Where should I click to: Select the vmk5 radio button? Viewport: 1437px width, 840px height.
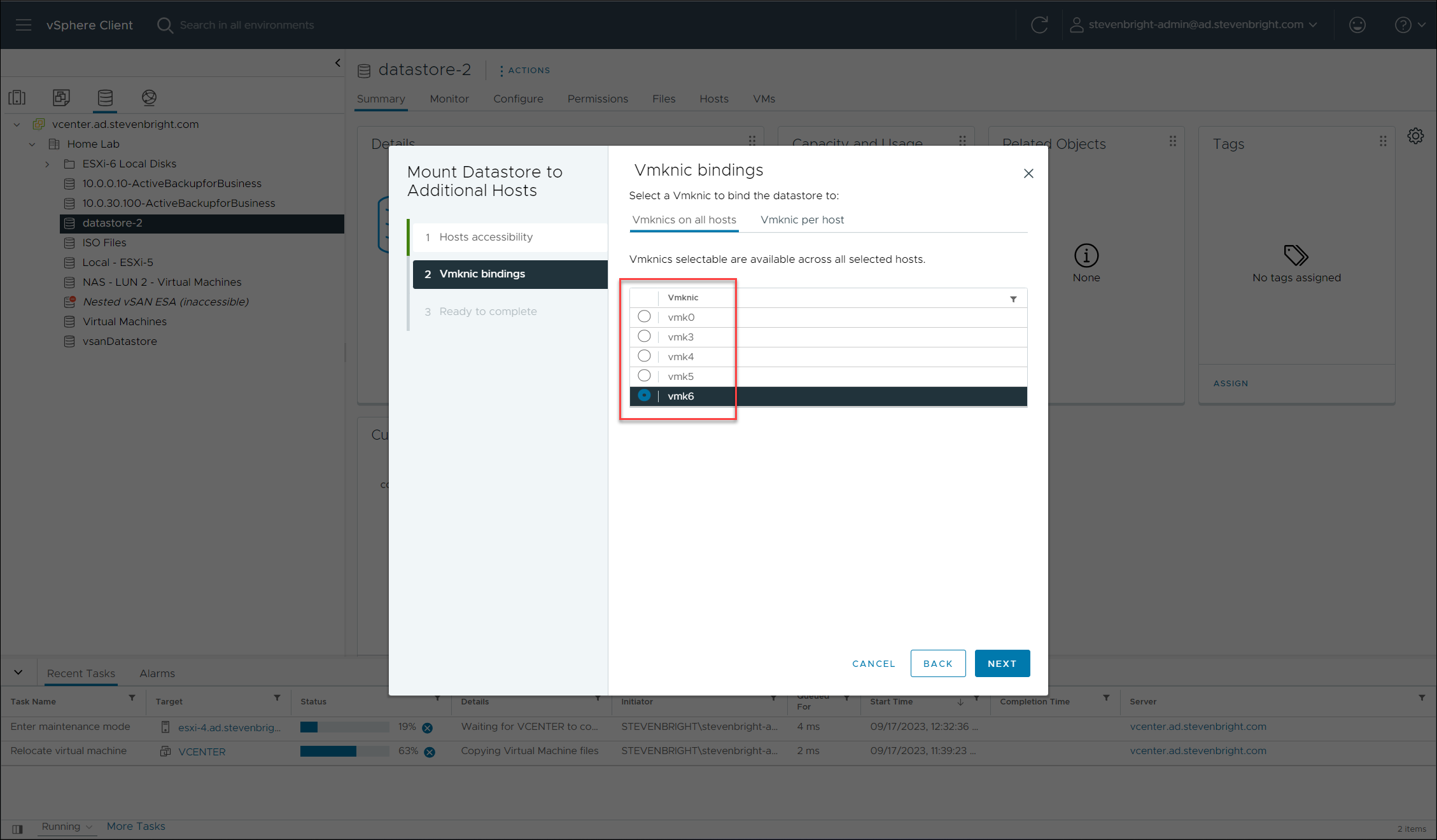pyautogui.click(x=644, y=375)
